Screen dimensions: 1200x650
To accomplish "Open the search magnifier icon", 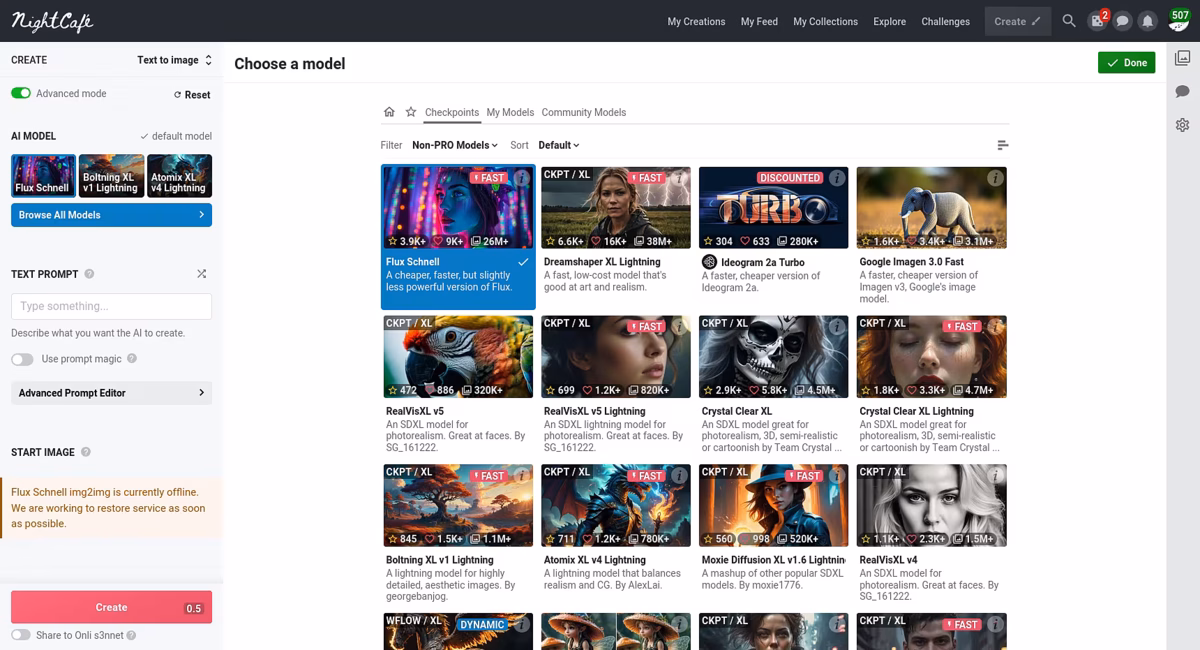I will [1069, 21].
